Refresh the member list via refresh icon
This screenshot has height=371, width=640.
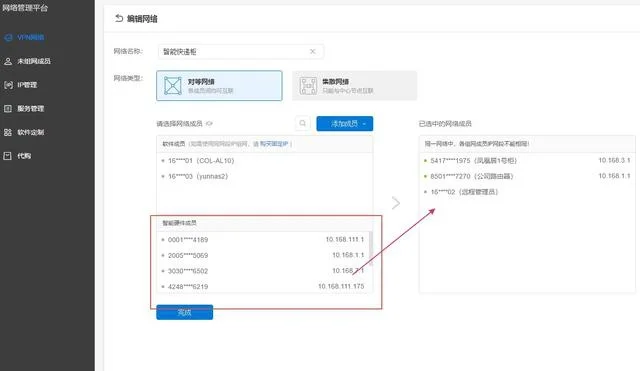[x=209, y=124]
